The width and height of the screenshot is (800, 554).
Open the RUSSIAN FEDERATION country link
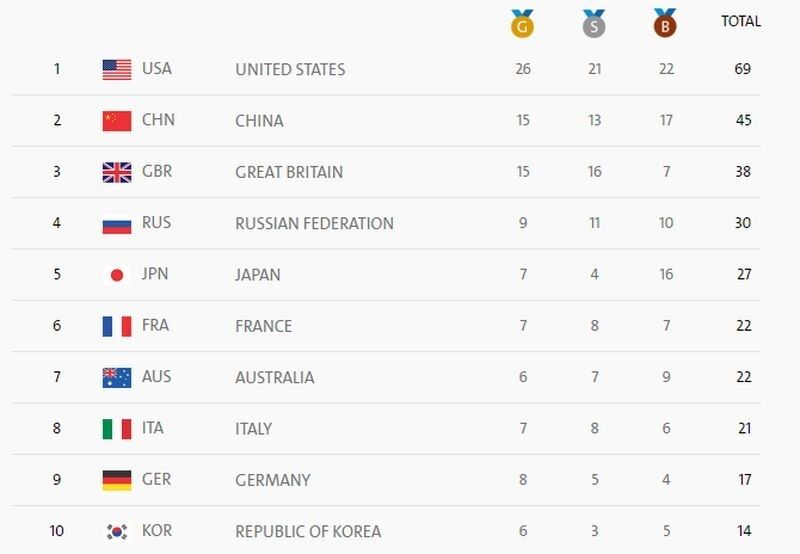pos(314,224)
